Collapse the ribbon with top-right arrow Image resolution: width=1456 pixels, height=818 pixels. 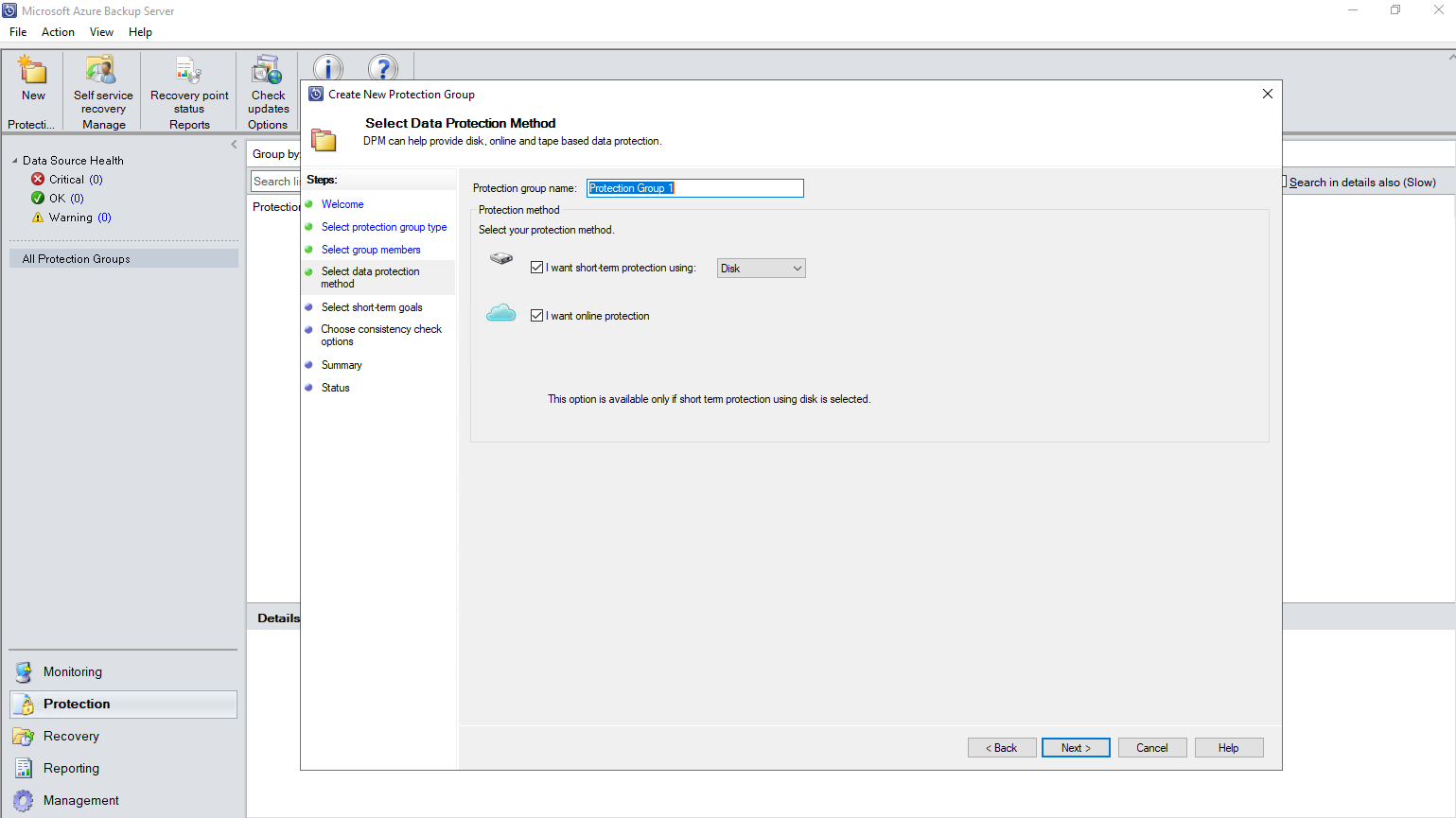tap(1452, 57)
